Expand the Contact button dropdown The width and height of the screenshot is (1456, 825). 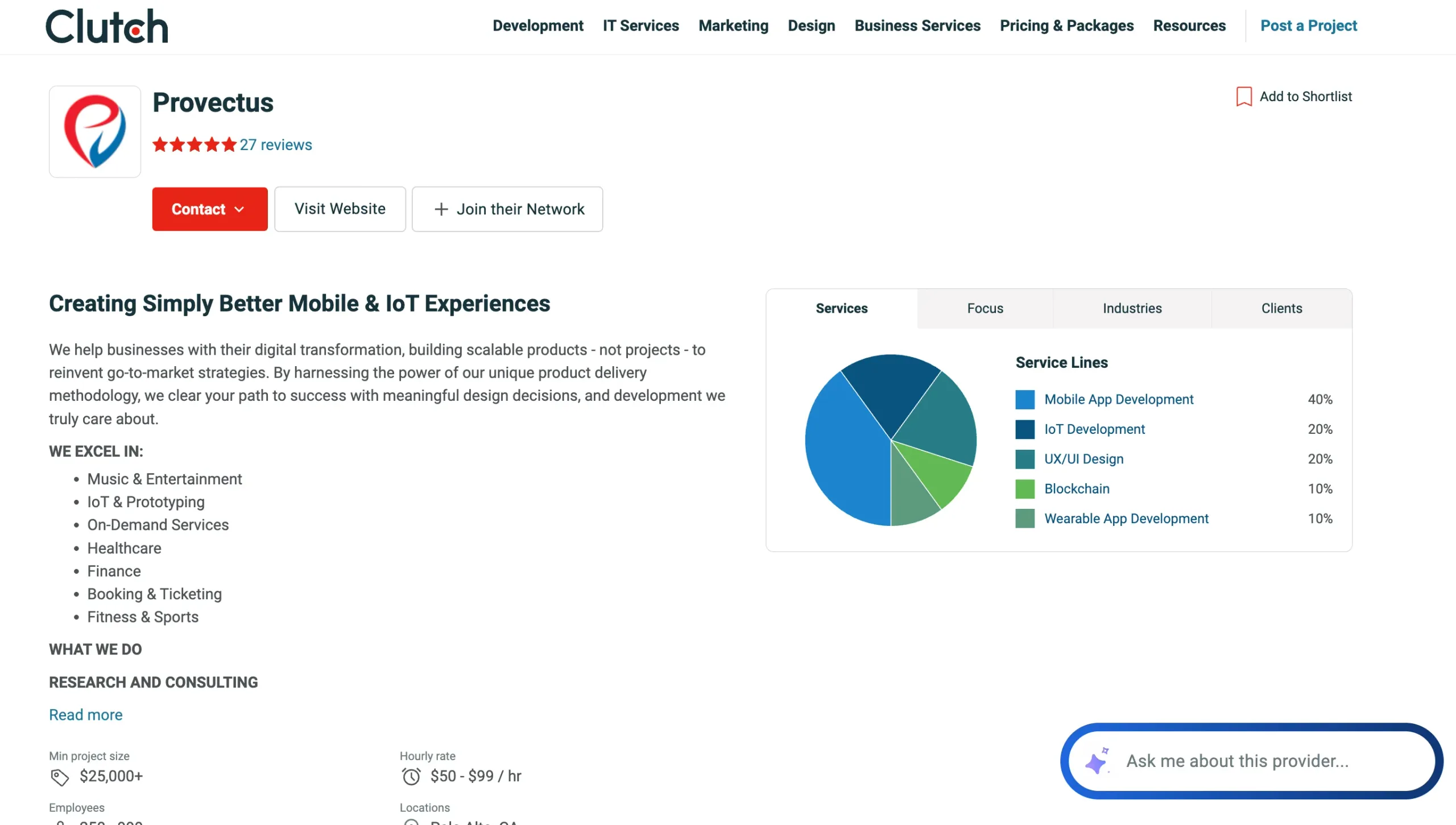pyautogui.click(x=238, y=209)
